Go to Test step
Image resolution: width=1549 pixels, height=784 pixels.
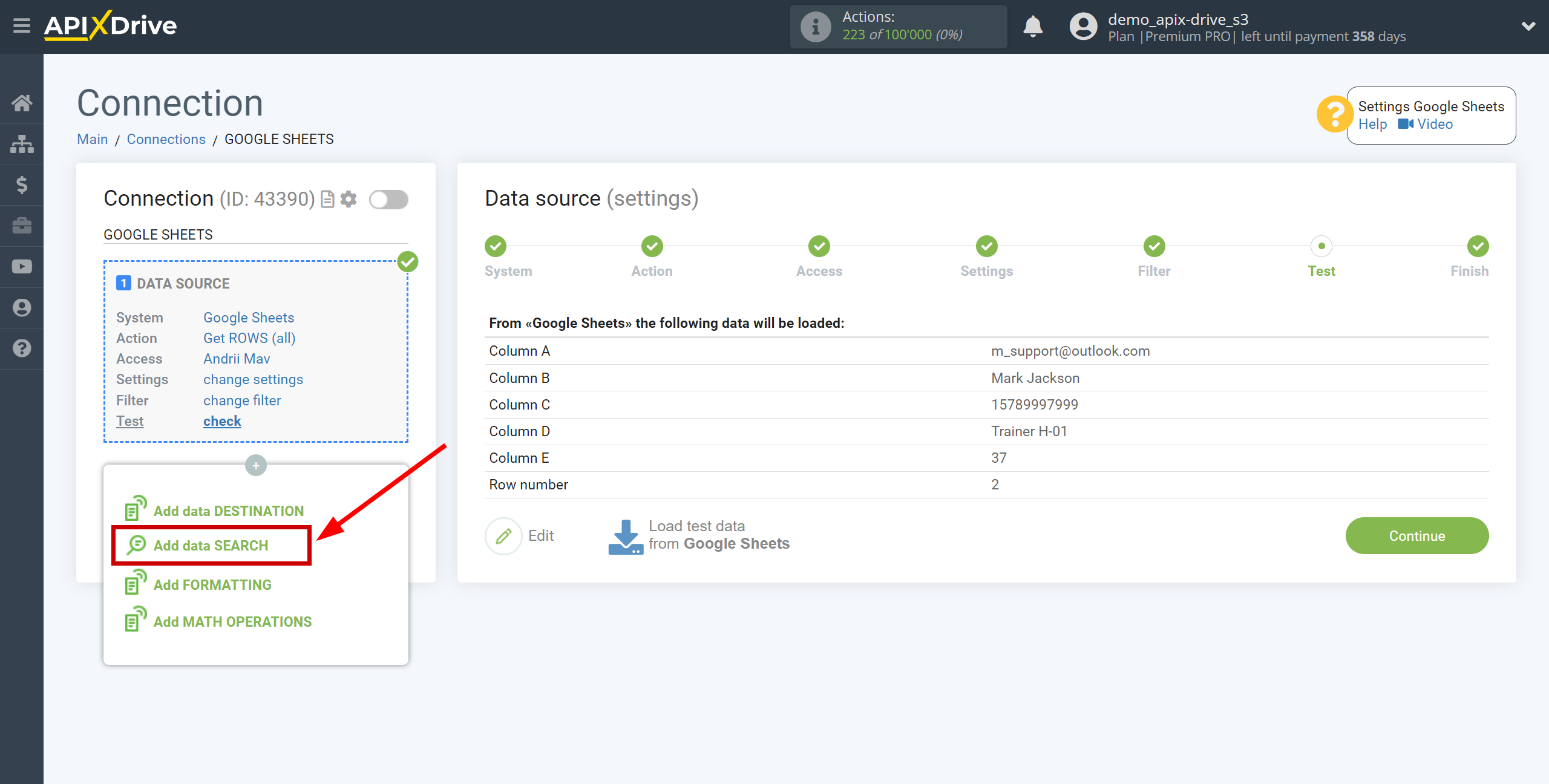1321,246
